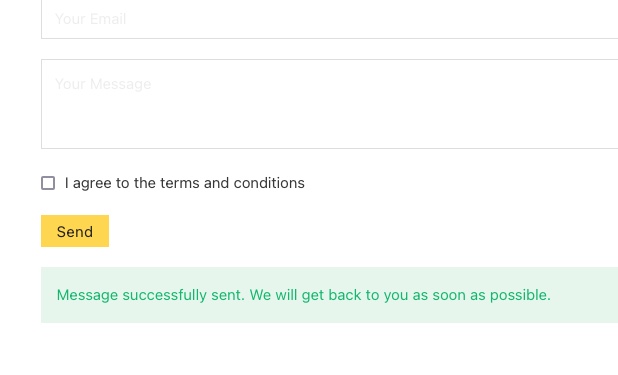Submit the contact form with Send

coord(75,231)
